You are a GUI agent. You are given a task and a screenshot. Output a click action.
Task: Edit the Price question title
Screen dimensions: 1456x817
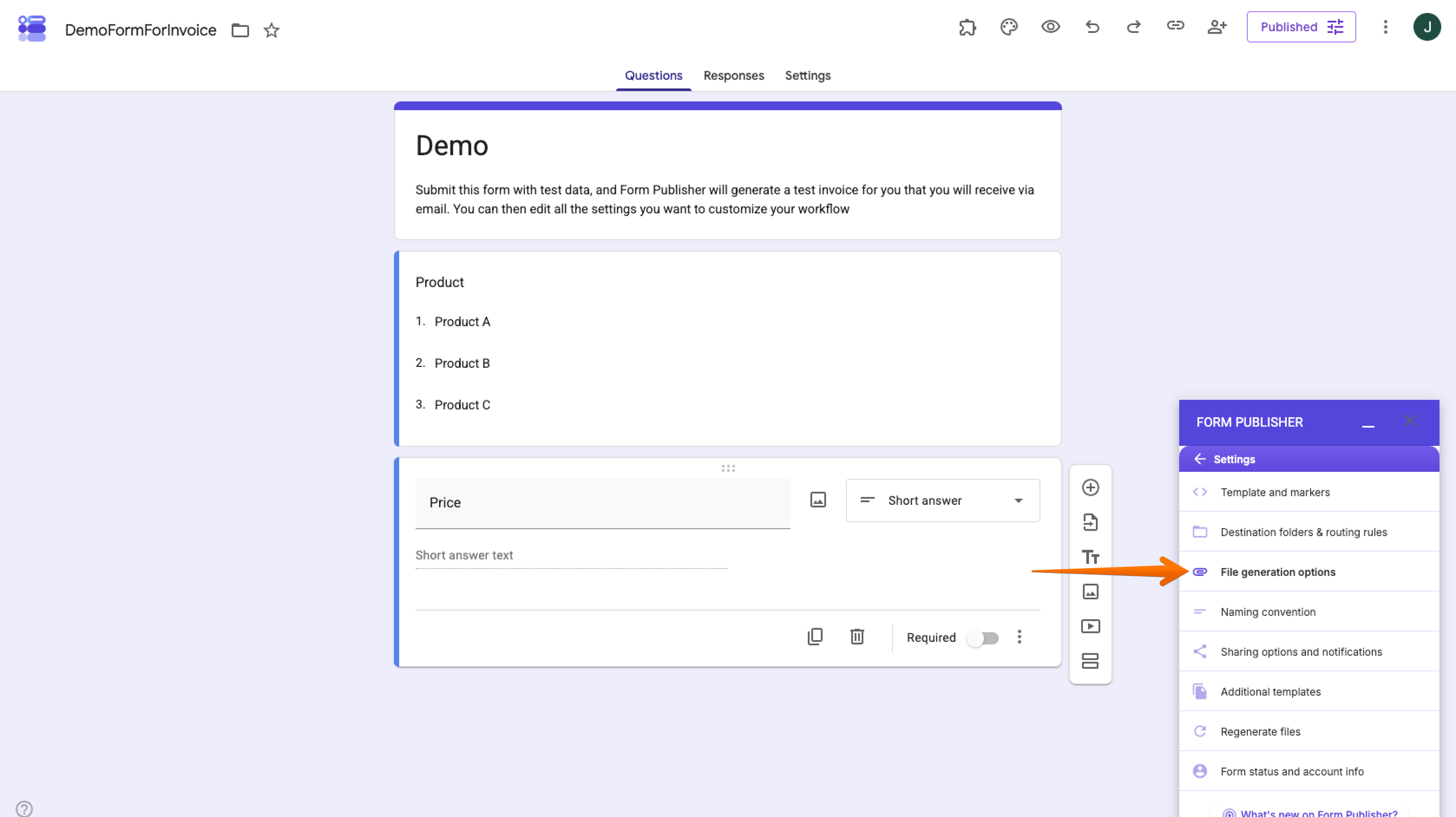click(602, 503)
